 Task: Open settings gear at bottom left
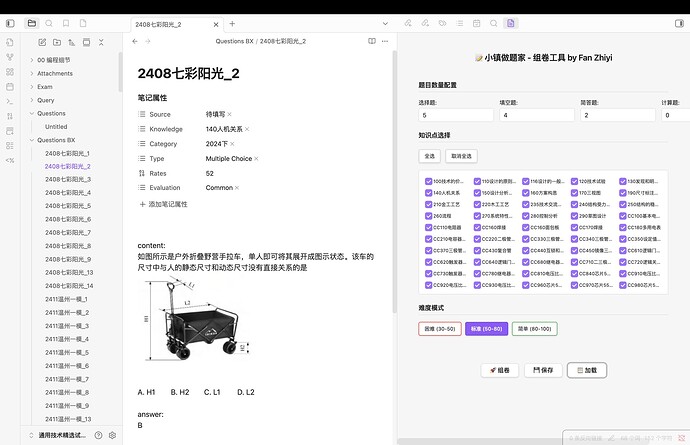113,435
